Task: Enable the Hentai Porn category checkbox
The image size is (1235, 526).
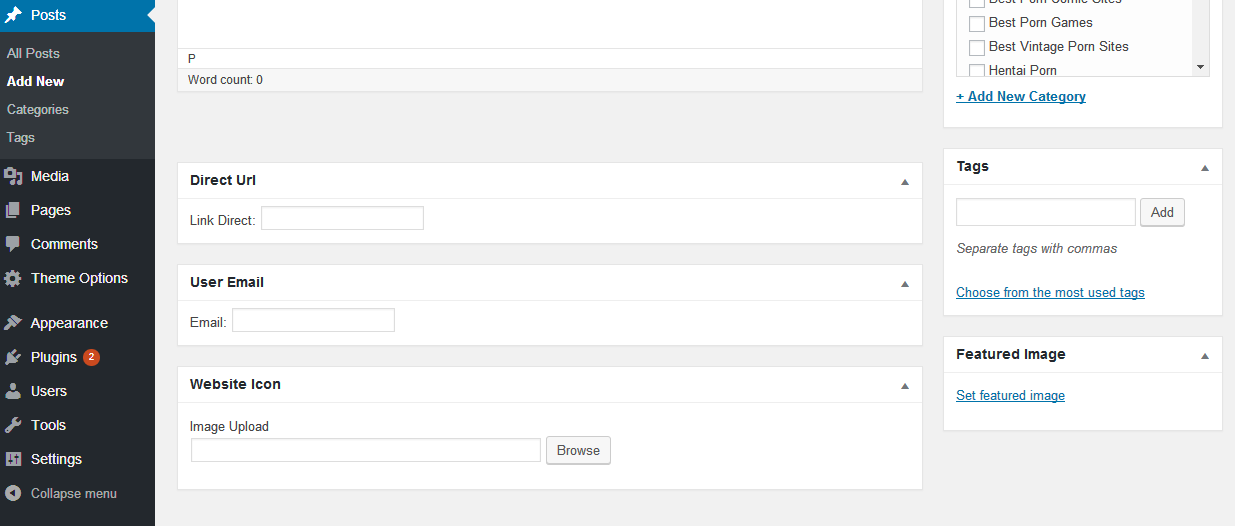Action: [x=977, y=71]
